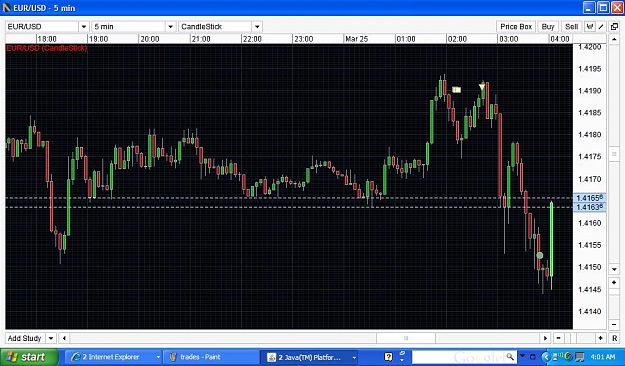Screen dimensions: 625x366
Task: Click the EUR/USD (CandleStick) chart legend
Action: pyautogui.click(x=47, y=48)
